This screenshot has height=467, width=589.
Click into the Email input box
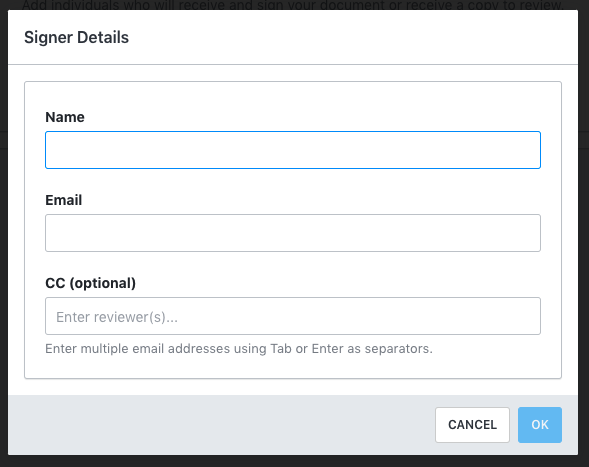[293, 233]
